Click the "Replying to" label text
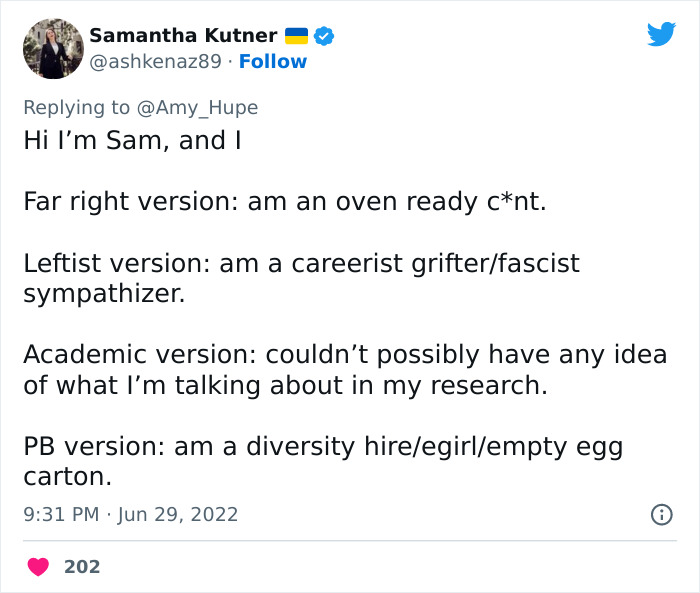The image size is (700, 593). point(76,108)
